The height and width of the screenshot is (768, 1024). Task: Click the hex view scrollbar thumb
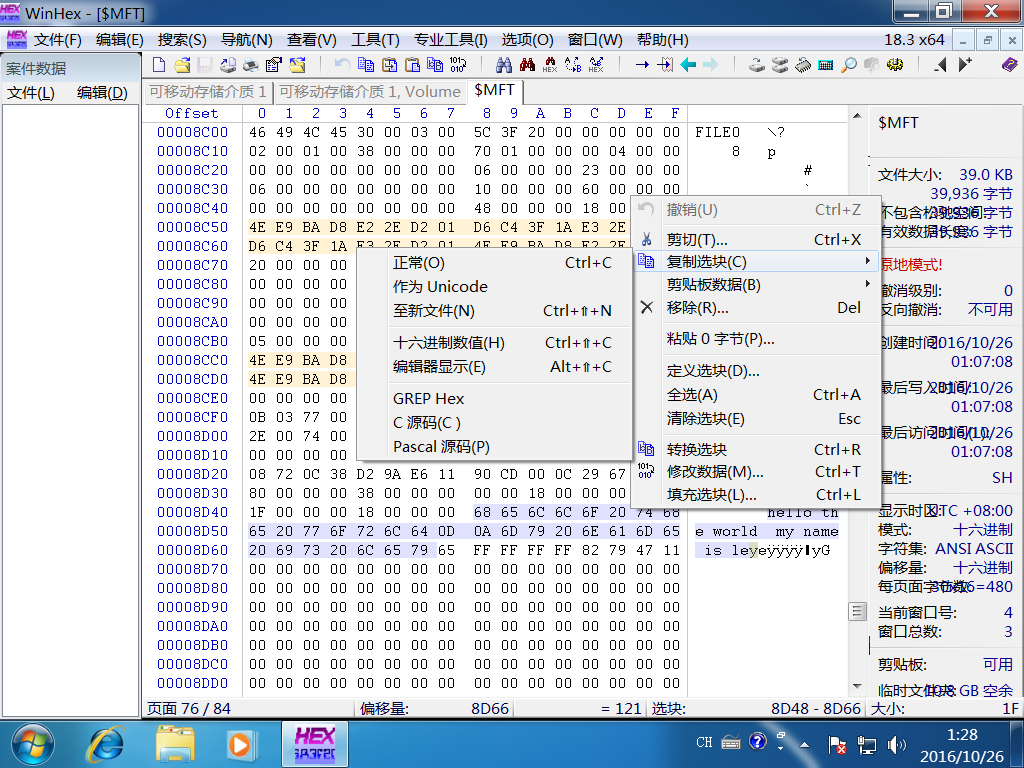coord(857,612)
